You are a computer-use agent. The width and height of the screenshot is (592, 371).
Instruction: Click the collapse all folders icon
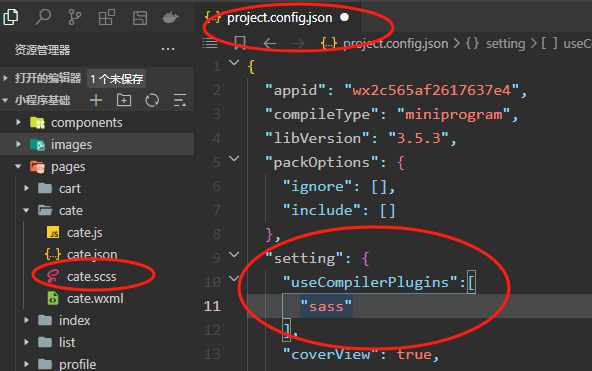pos(180,100)
